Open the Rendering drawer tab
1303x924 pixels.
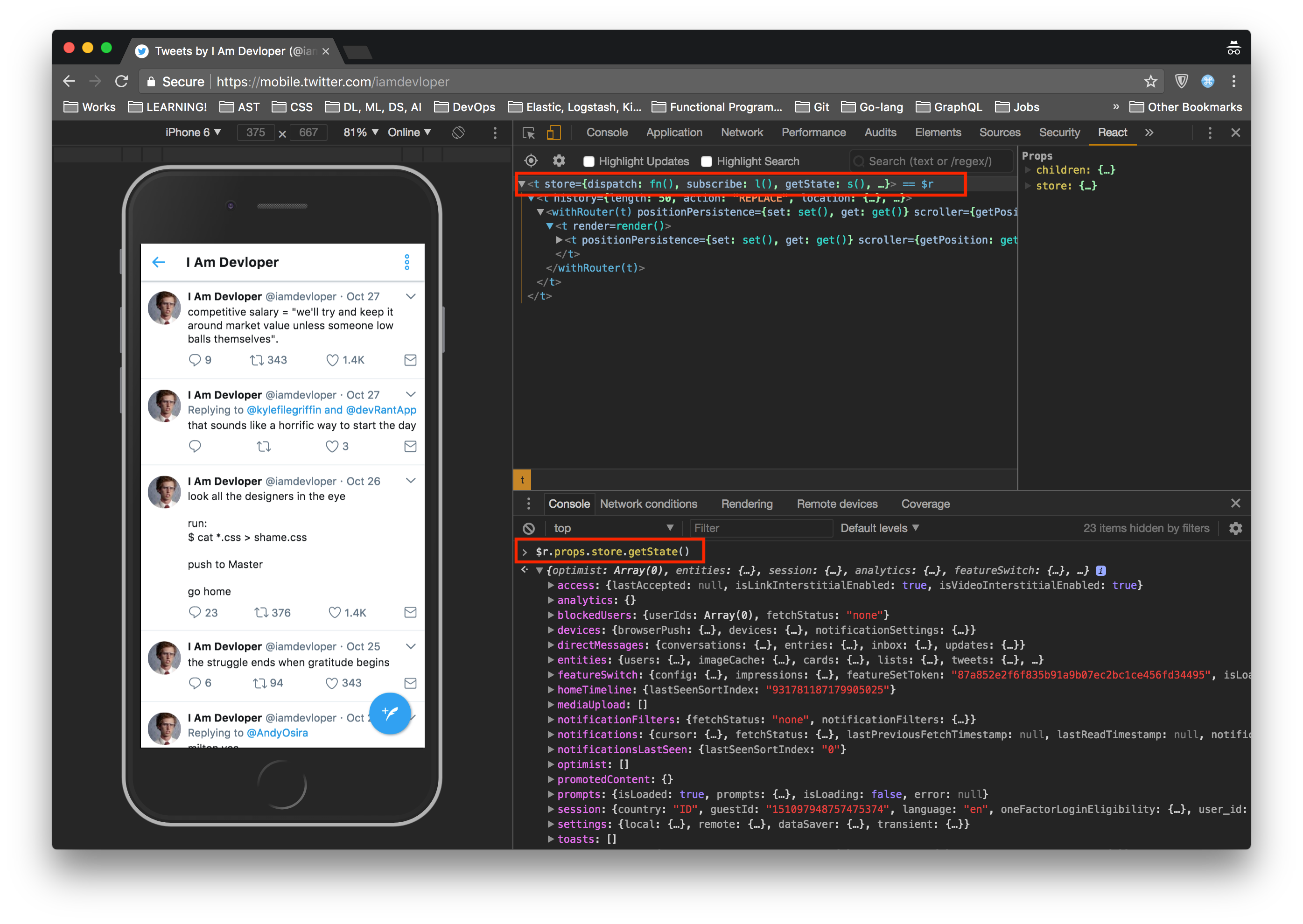point(747,504)
